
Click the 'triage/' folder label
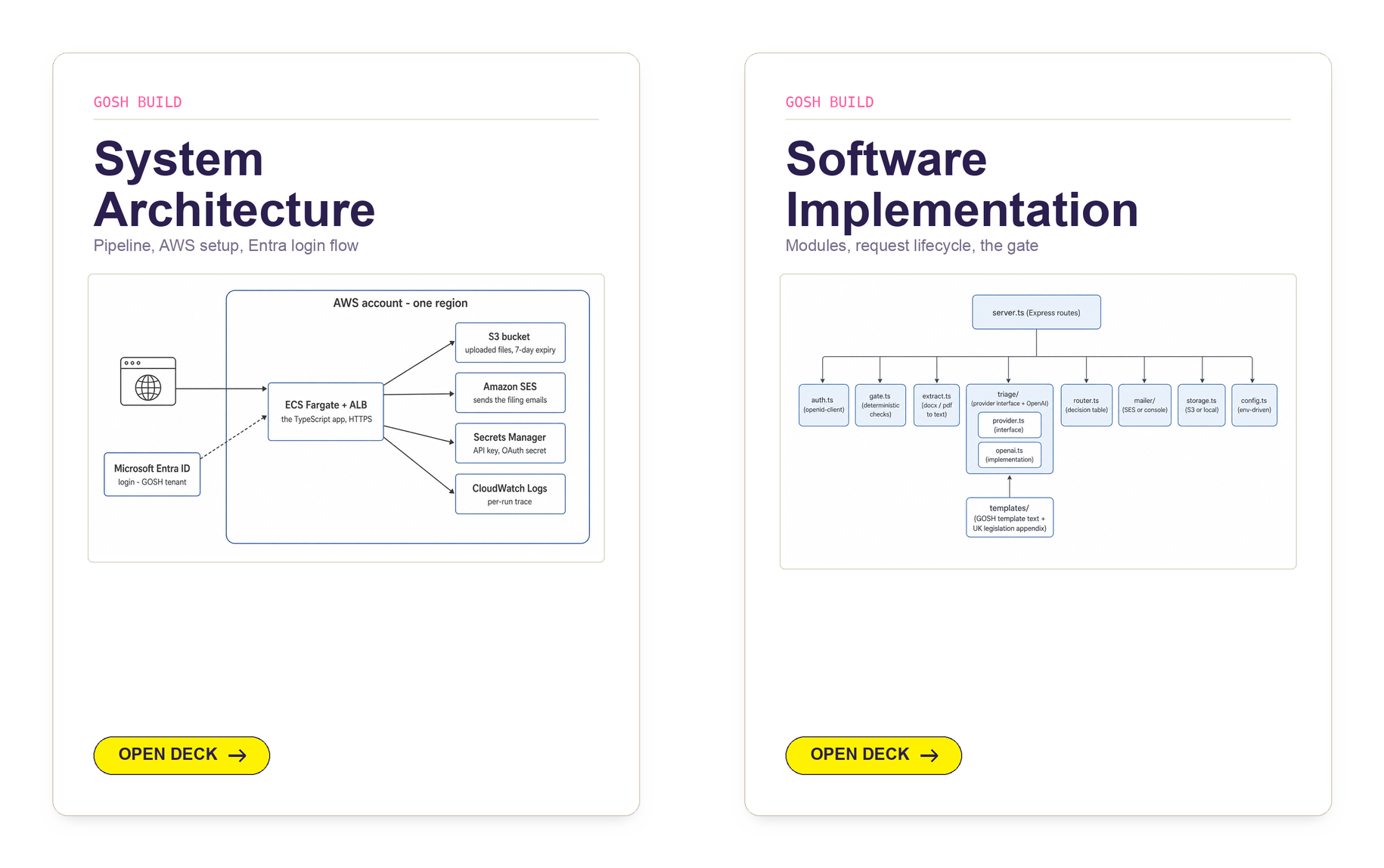(x=1008, y=394)
